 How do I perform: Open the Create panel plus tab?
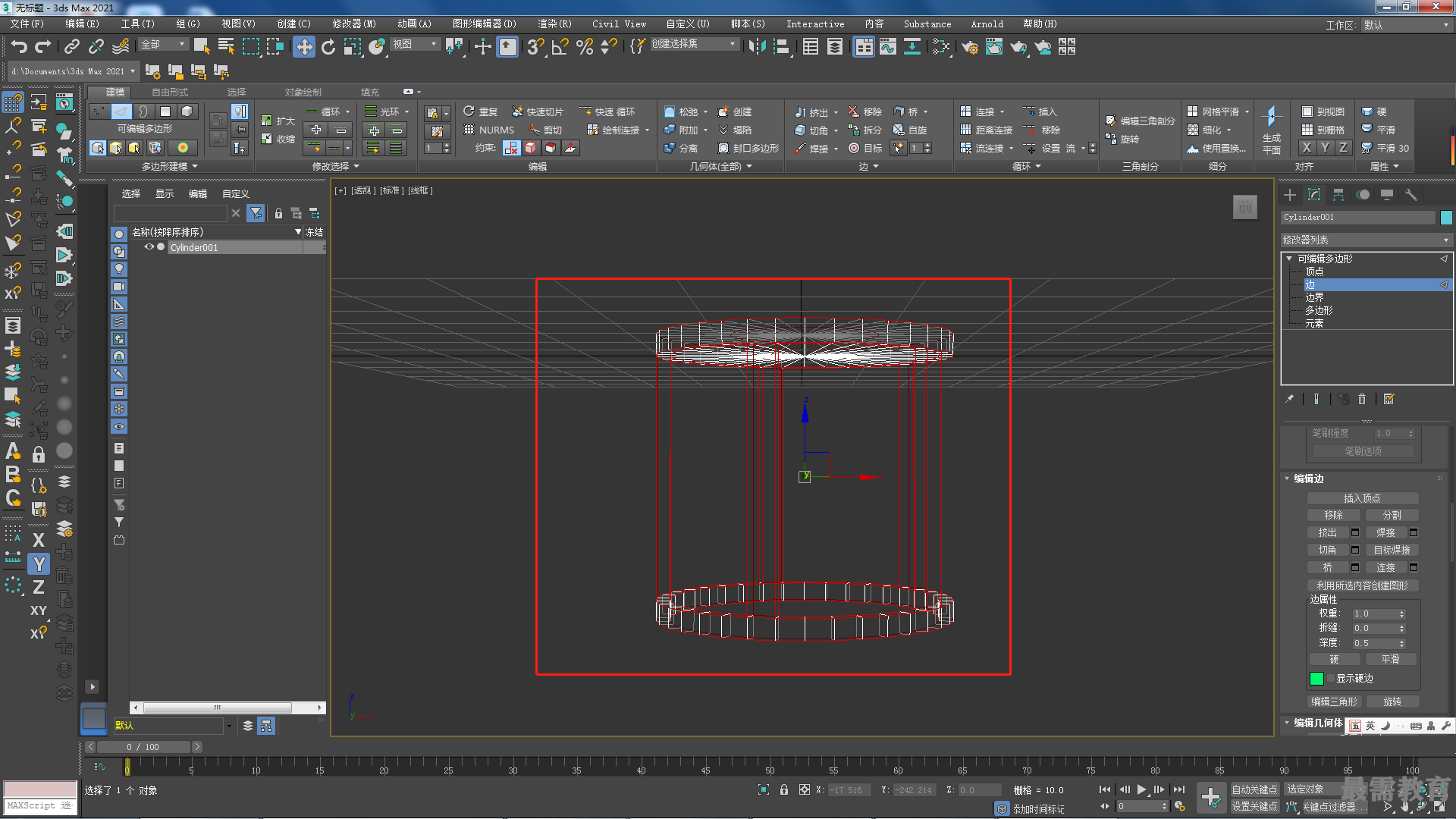(x=1290, y=195)
